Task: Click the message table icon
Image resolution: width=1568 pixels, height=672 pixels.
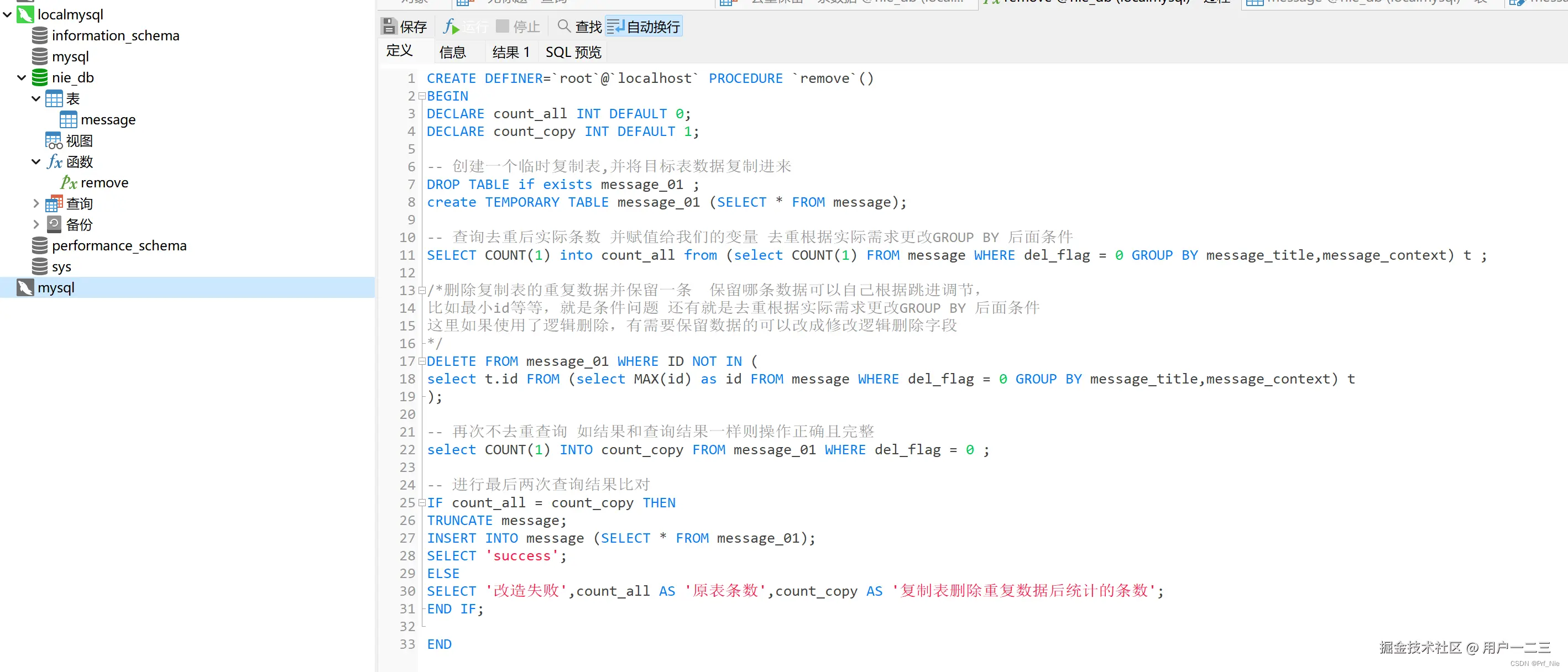Action: click(x=68, y=120)
